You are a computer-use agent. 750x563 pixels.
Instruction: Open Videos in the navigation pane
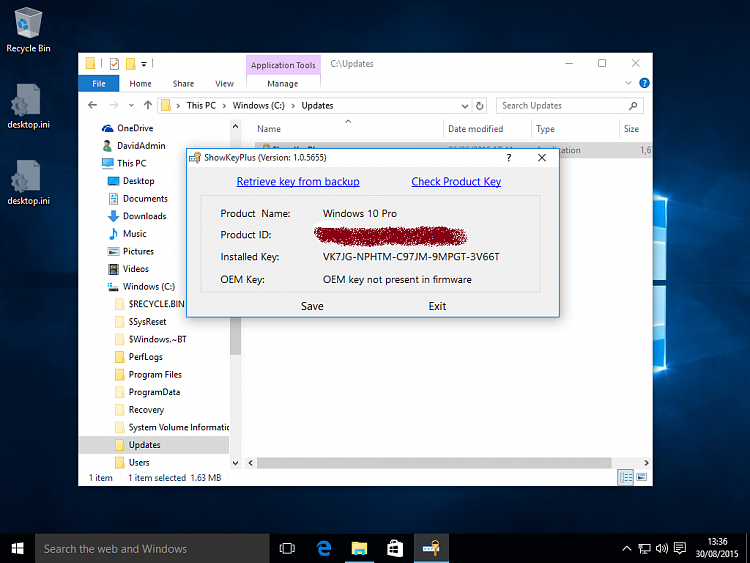pos(129,269)
